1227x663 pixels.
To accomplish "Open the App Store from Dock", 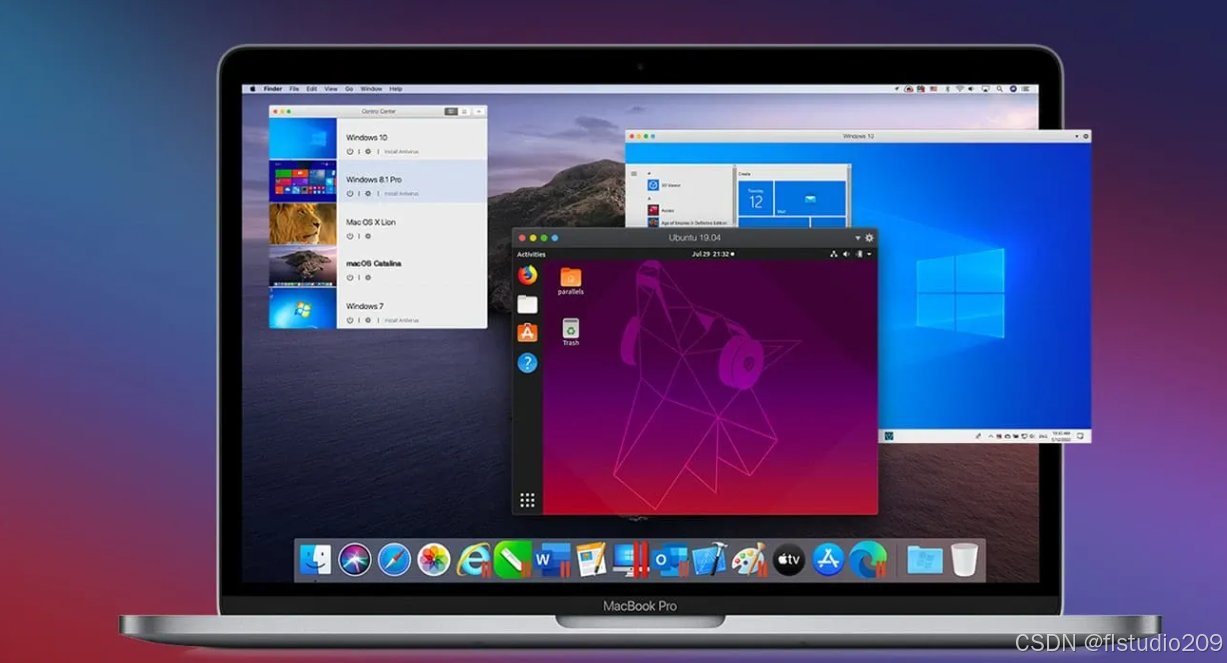I will coord(828,560).
